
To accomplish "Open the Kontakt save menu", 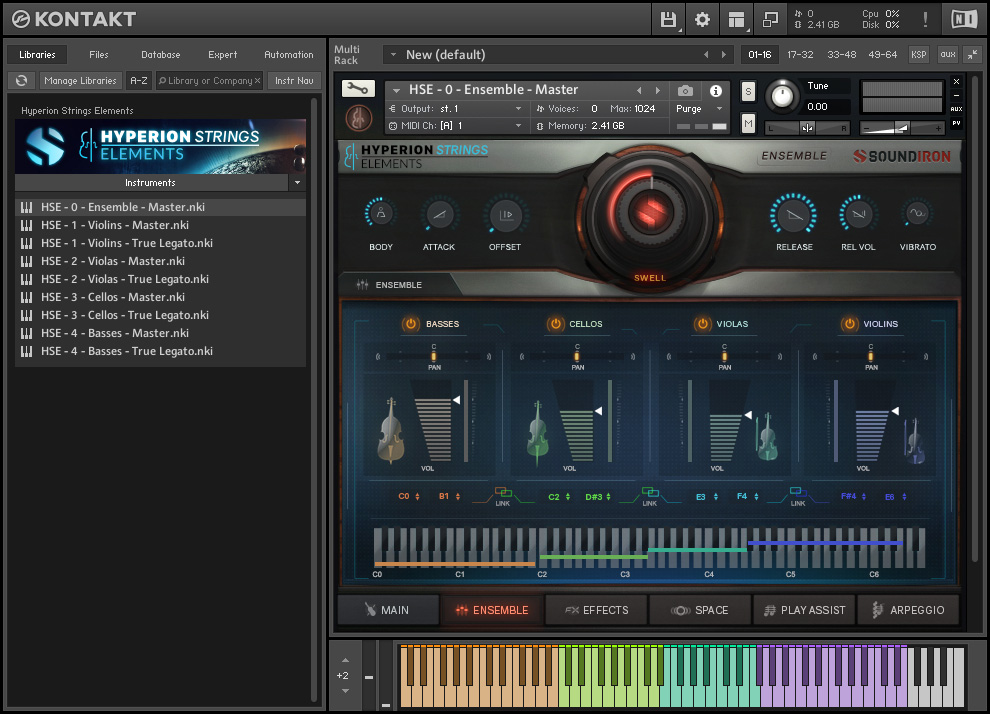I will [668, 20].
